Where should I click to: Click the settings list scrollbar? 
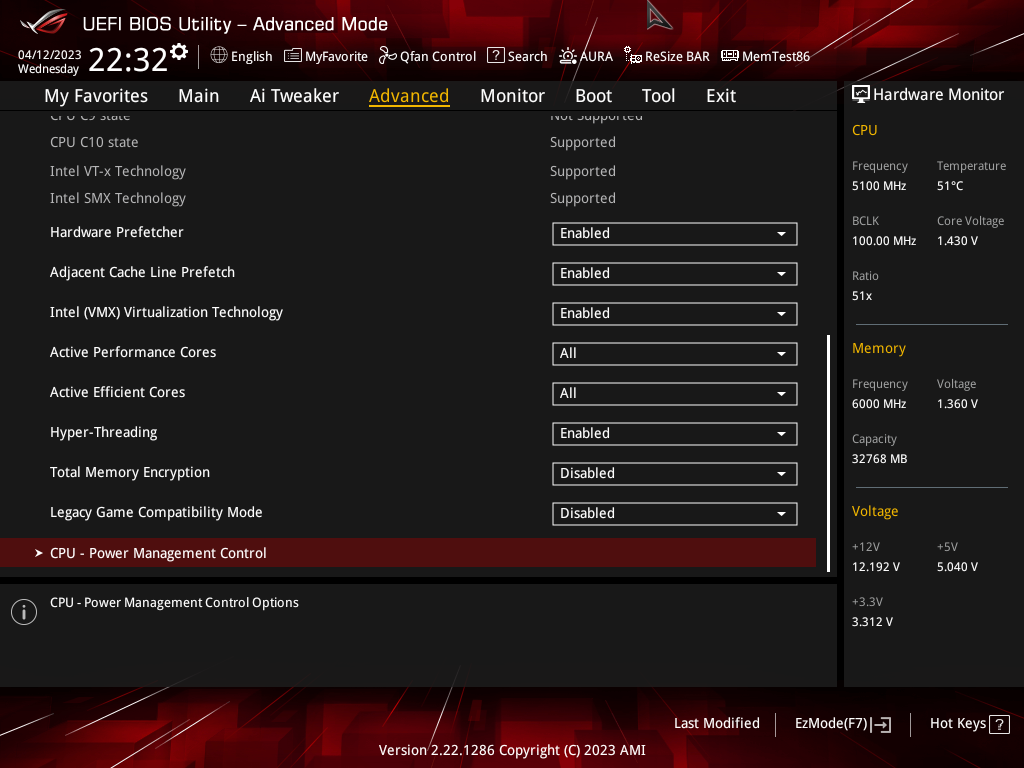click(x=828, y=453)
